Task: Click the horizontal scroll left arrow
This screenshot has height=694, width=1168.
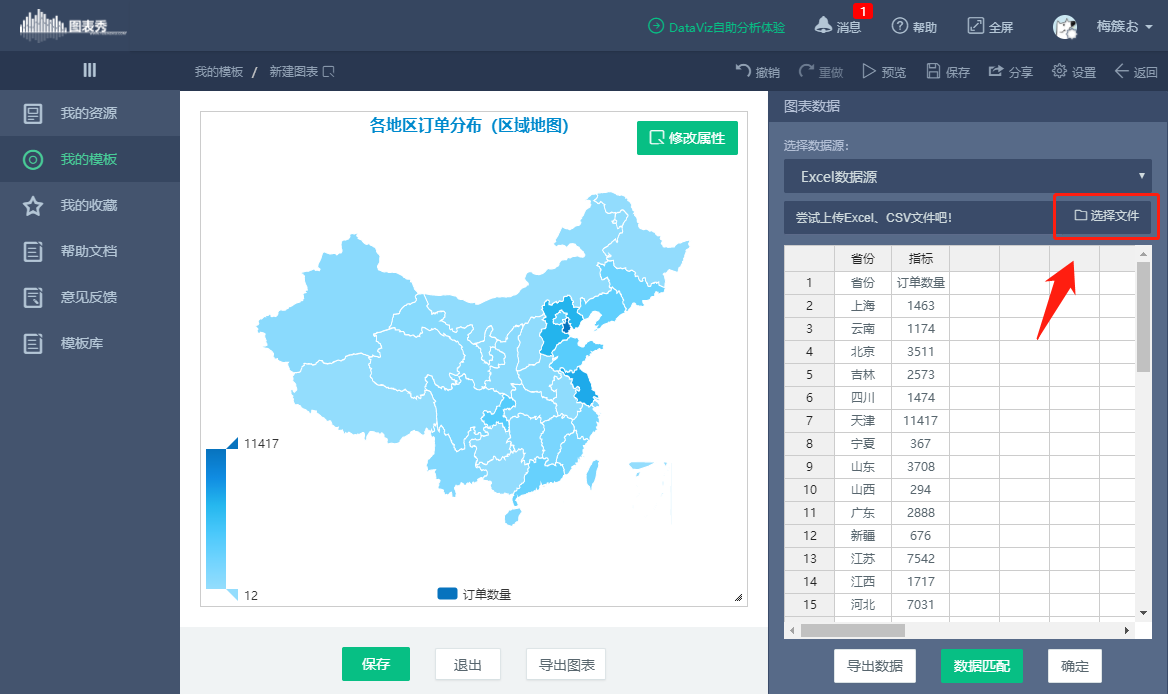Action: click(792, 631)
